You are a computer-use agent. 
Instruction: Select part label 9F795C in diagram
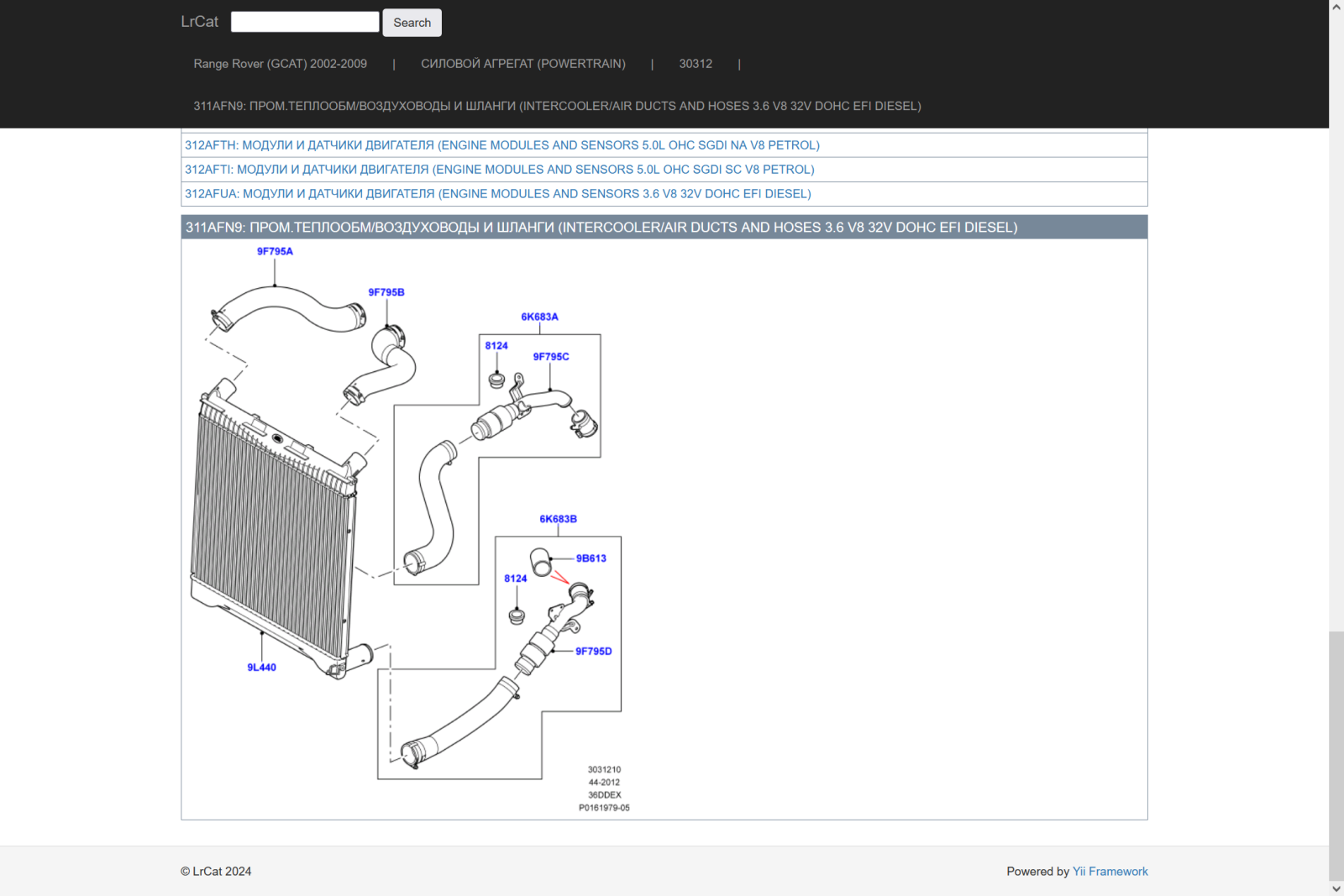tap(551, 357)
